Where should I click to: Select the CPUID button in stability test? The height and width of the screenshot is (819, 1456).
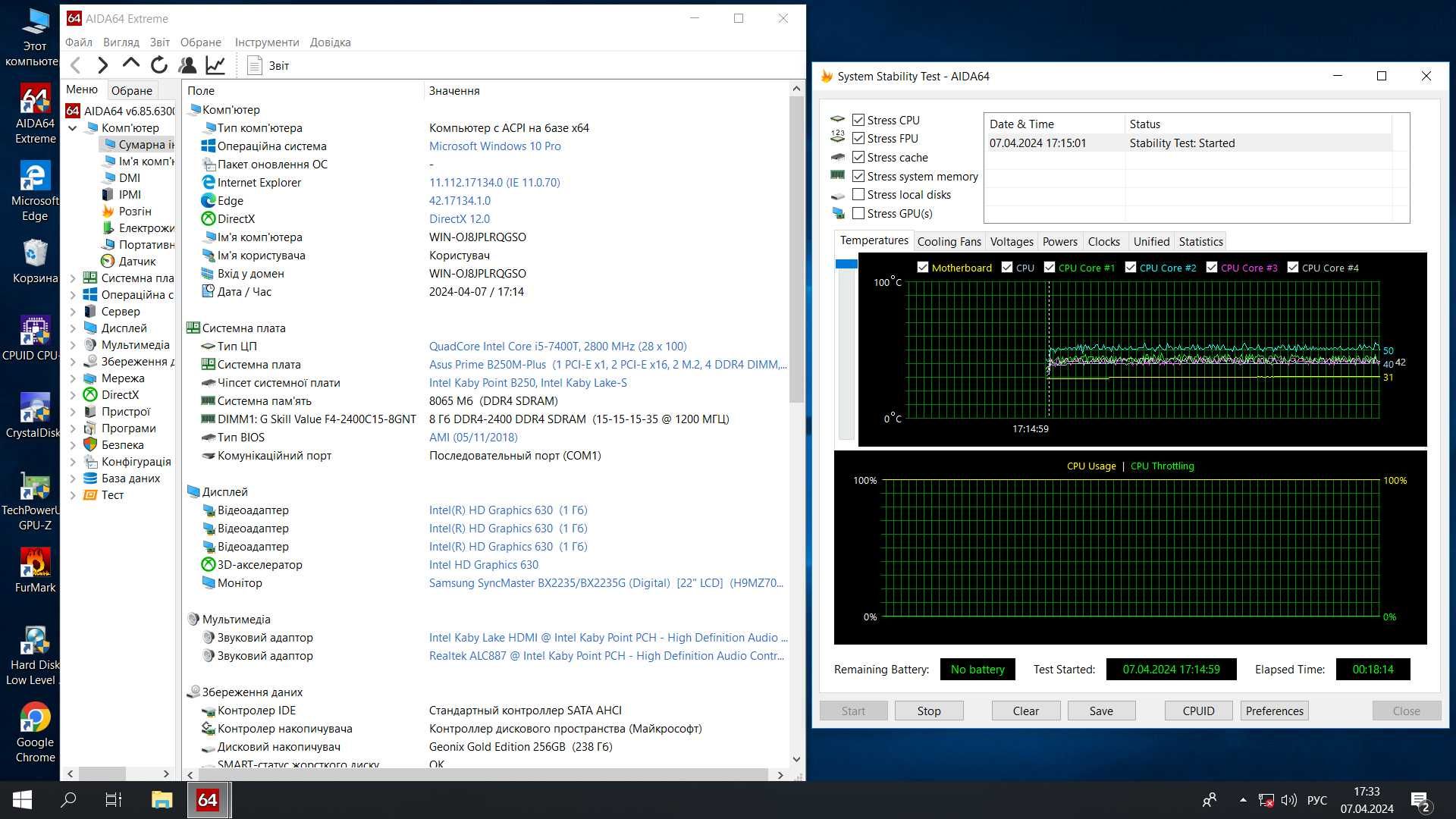click(x=1199, y=710)
